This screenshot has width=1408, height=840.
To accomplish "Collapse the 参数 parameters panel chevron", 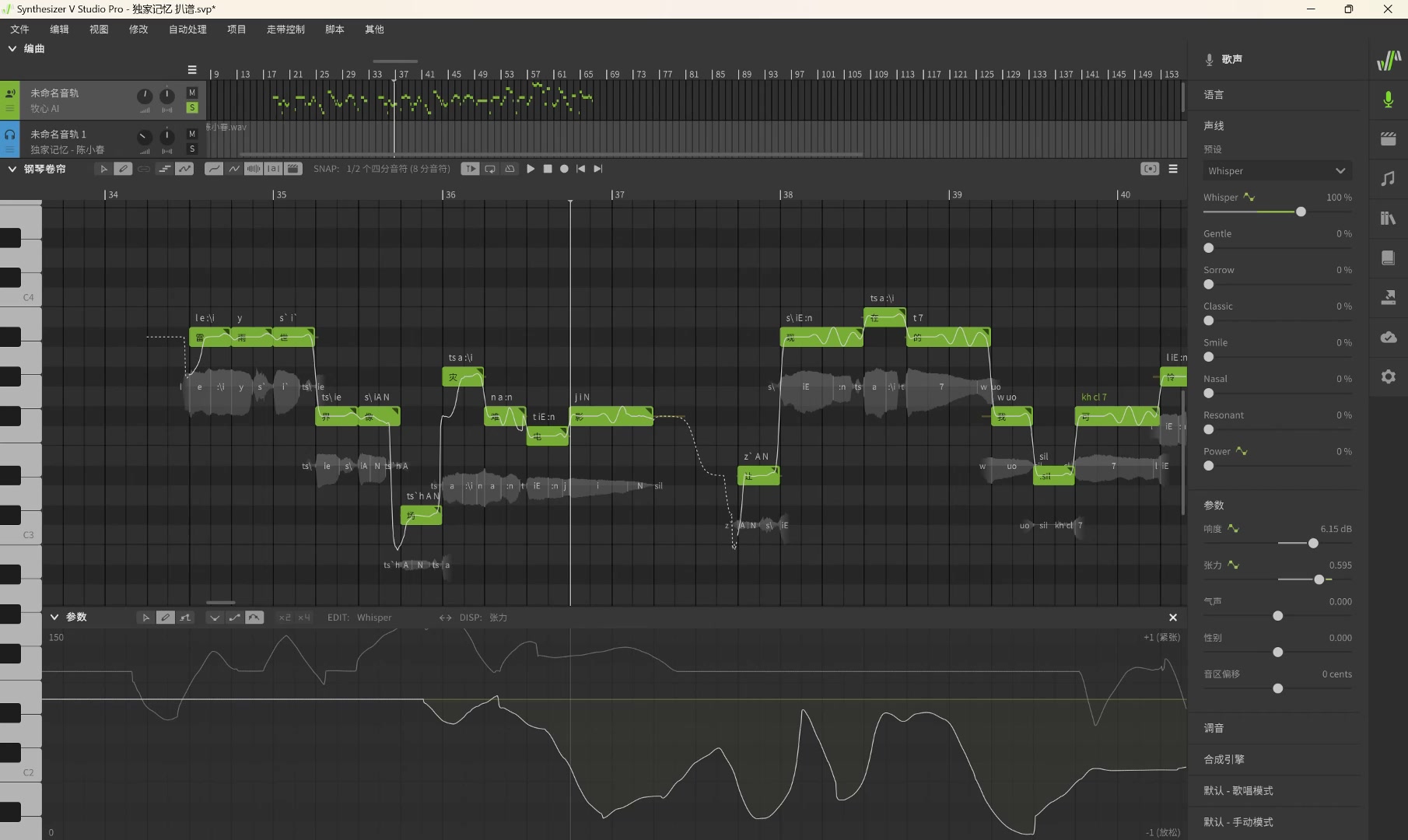I will [54, 618].
